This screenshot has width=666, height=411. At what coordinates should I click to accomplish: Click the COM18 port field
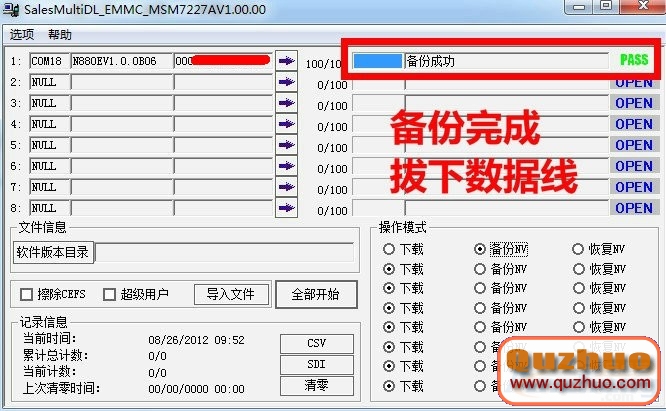[x=50, y=61]
